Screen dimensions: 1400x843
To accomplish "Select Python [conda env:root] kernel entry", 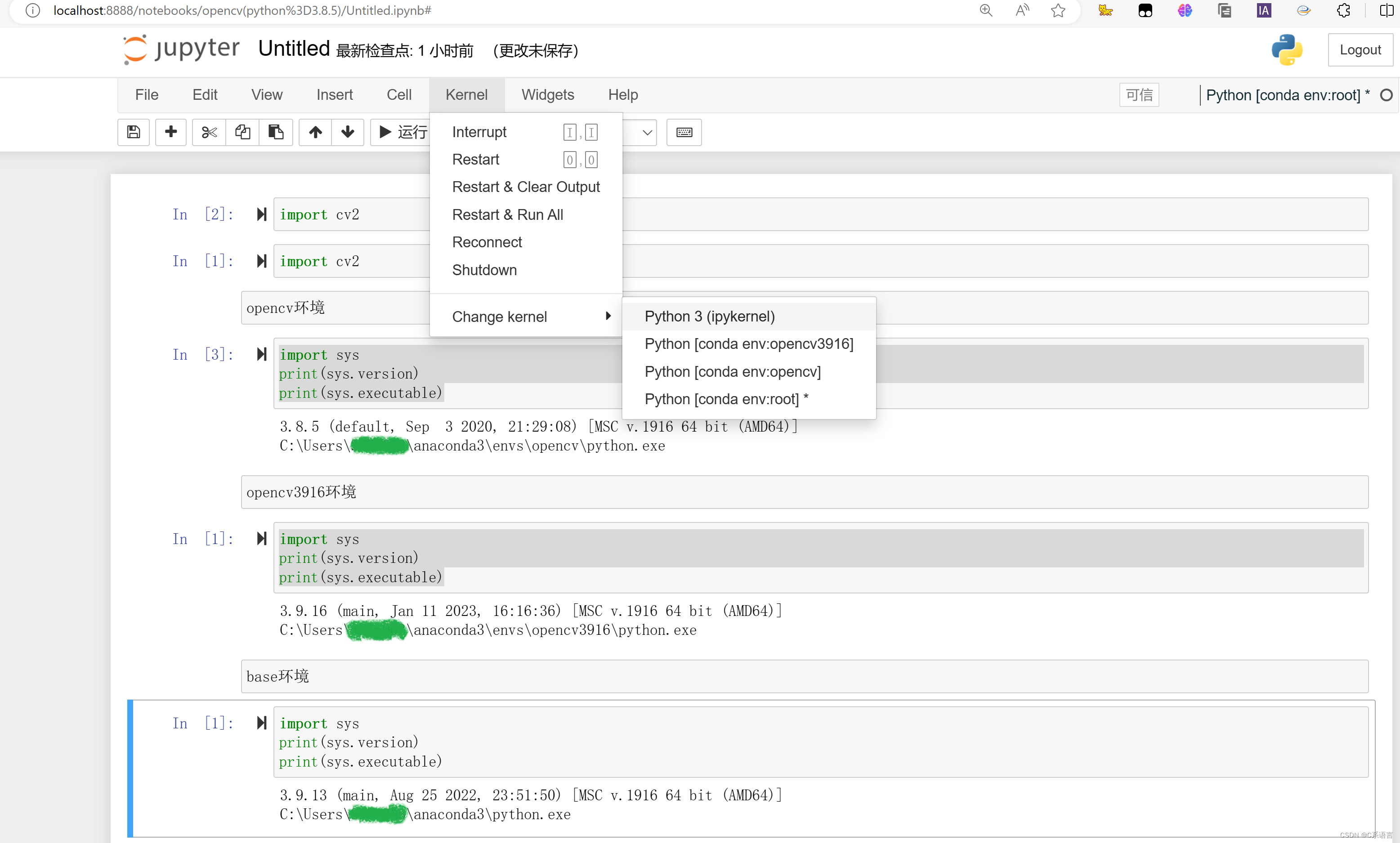I will click(749, 399).
